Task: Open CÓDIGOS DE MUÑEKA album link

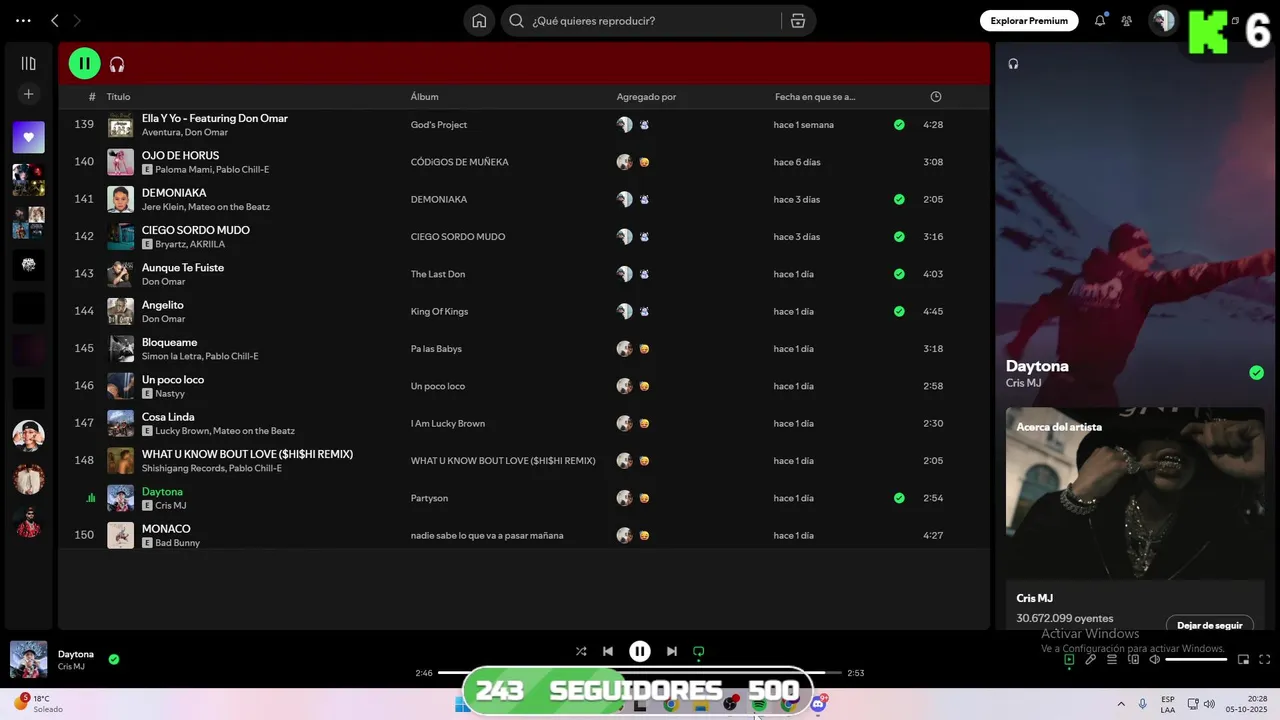Action: pos(459,162)
